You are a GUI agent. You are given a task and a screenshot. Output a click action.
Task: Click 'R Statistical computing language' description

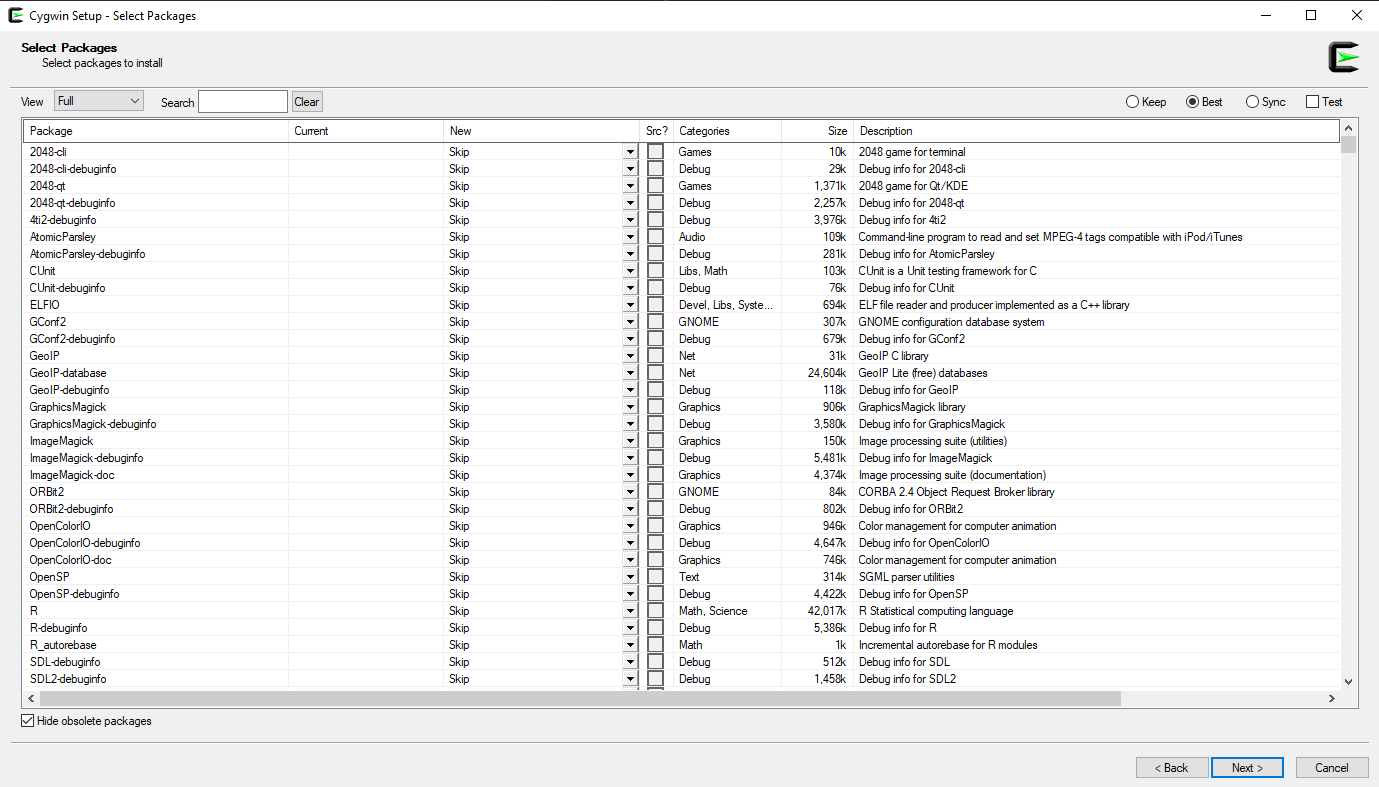936,611
